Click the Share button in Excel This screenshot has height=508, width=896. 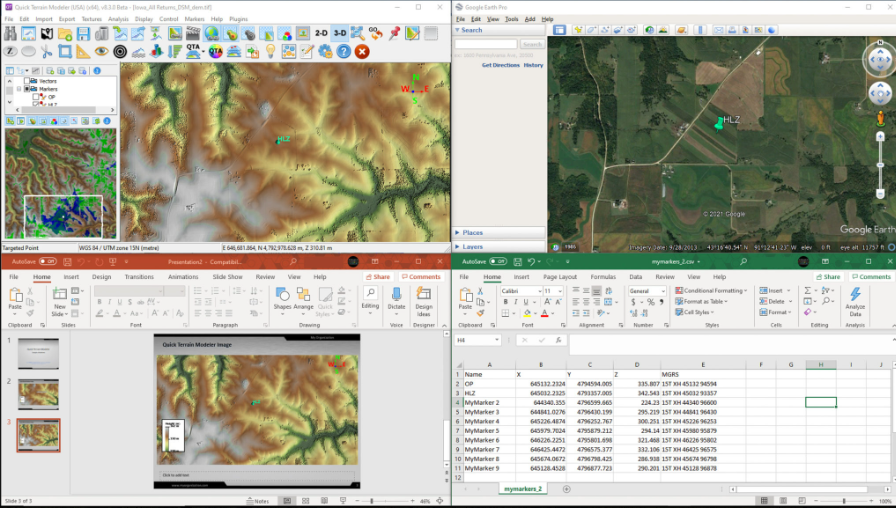828,277
